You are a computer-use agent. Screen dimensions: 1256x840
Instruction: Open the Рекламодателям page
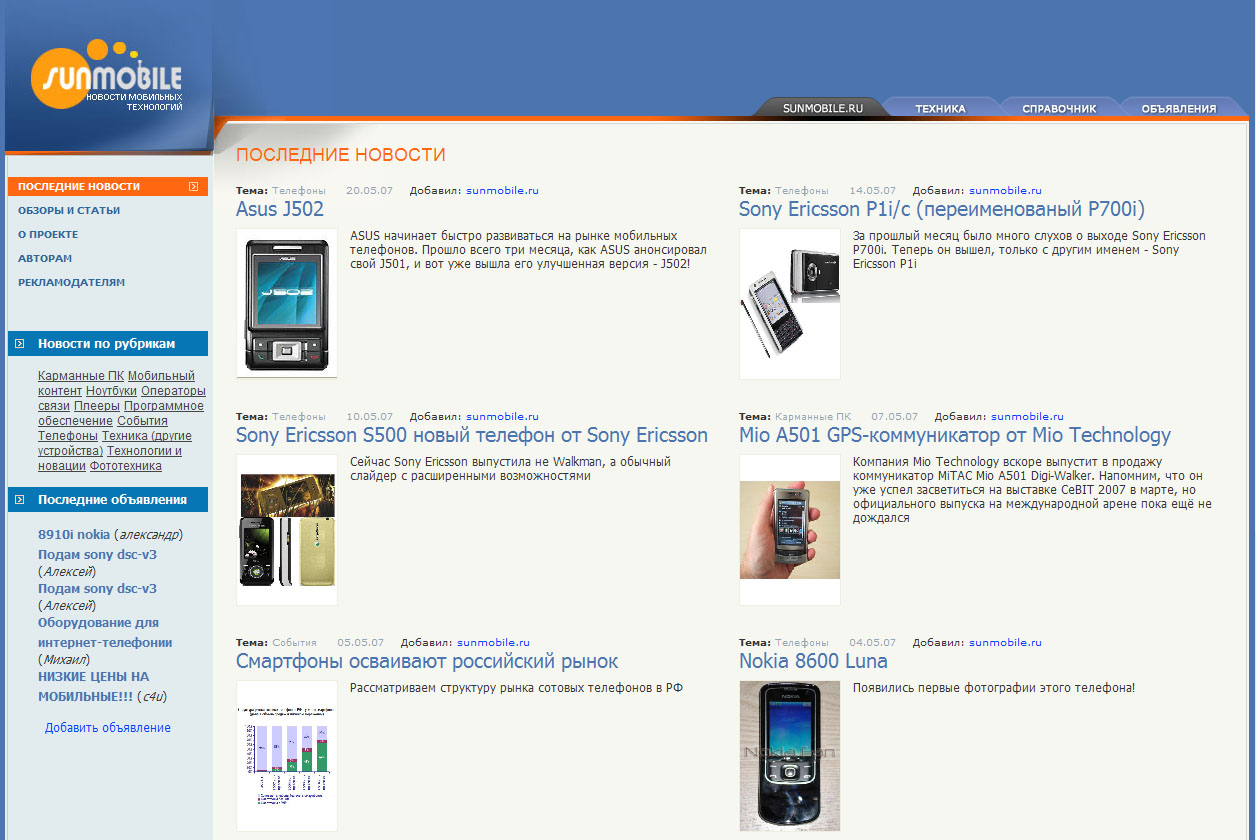point(72,283)
